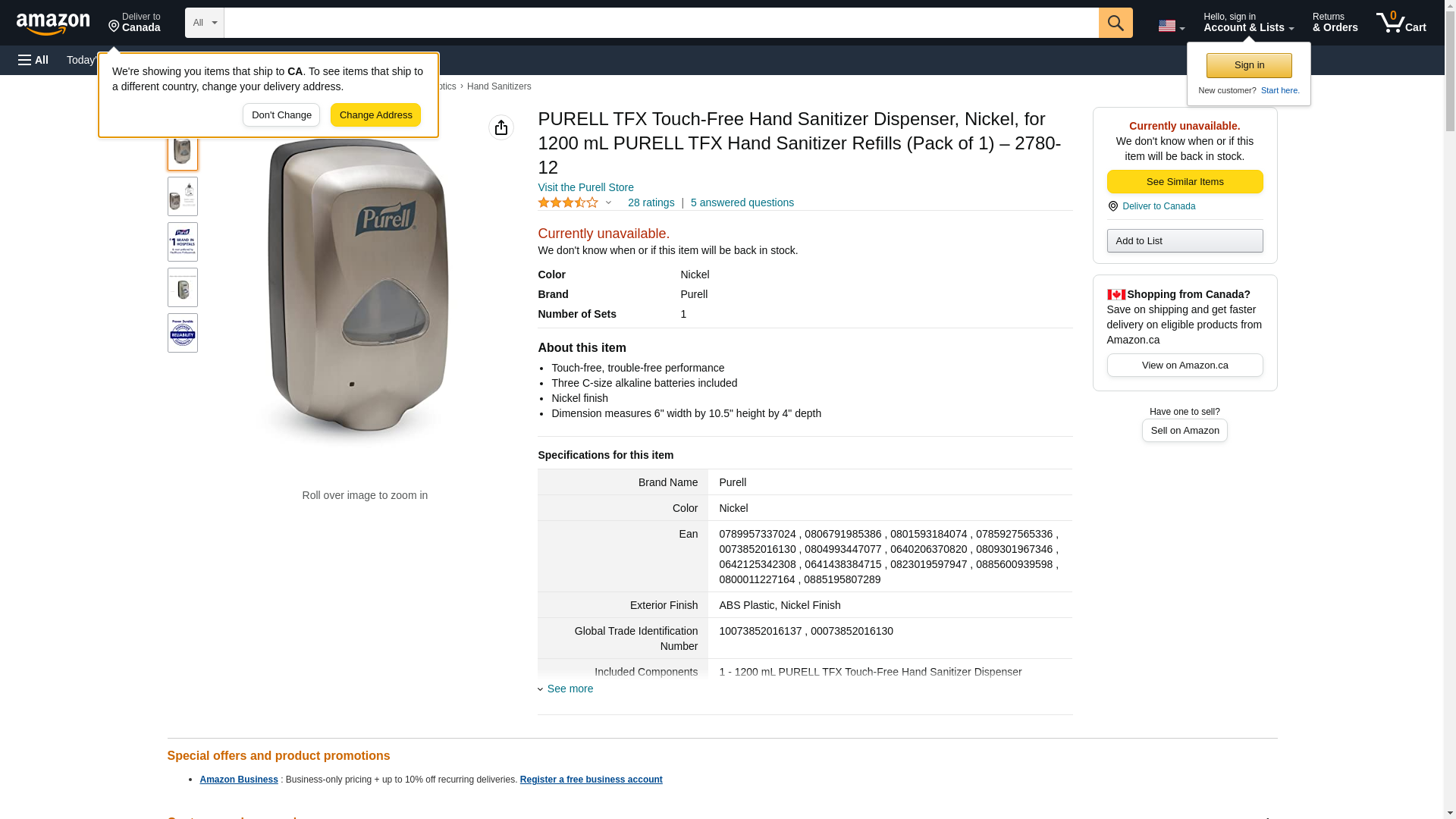Click the Amazon logo
The height and width of the screenshot is (819, 1456).
pos(53,24)
